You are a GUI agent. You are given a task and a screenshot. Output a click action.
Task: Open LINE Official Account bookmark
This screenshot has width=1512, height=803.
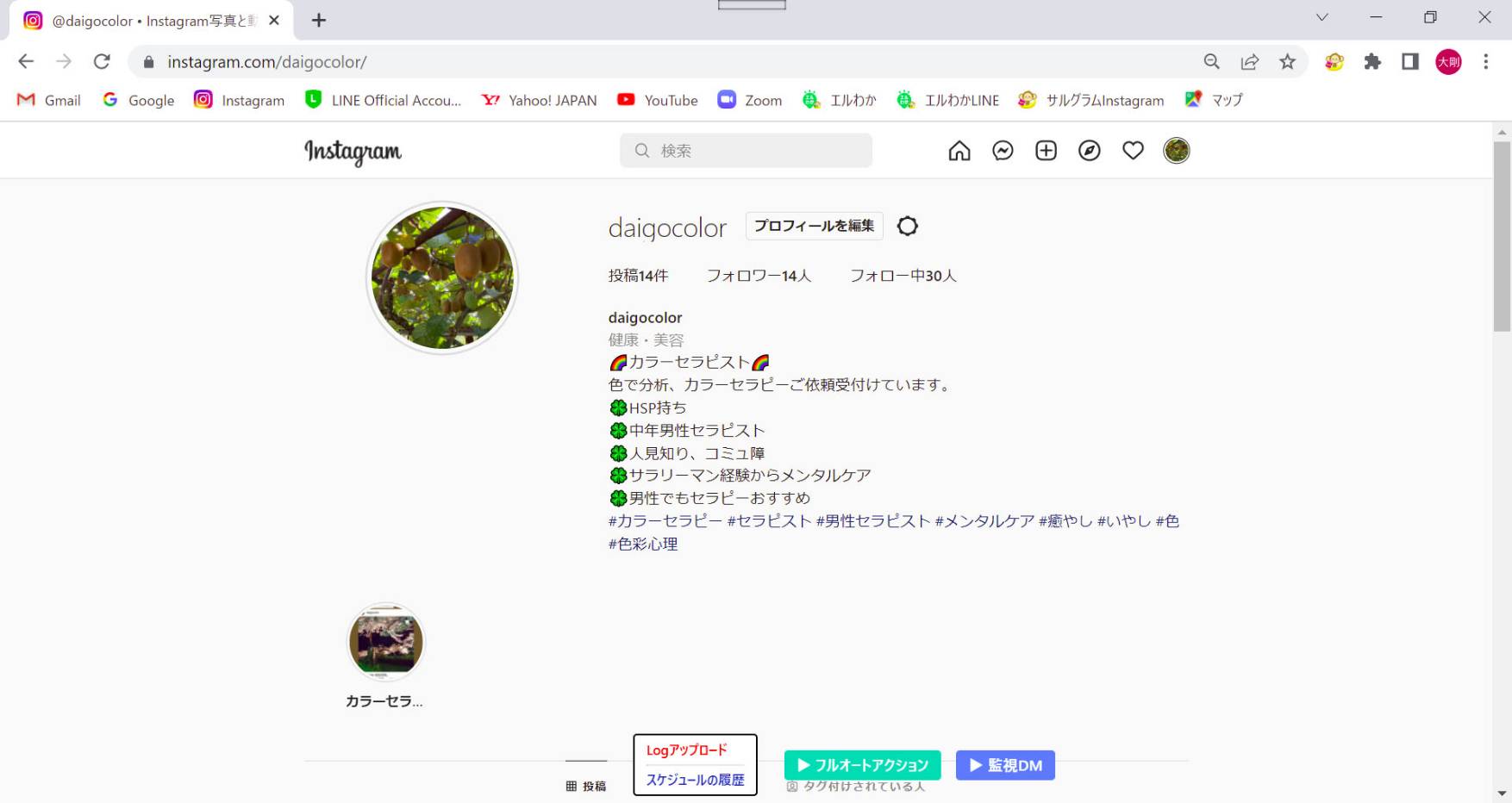[x=384, y=100]
